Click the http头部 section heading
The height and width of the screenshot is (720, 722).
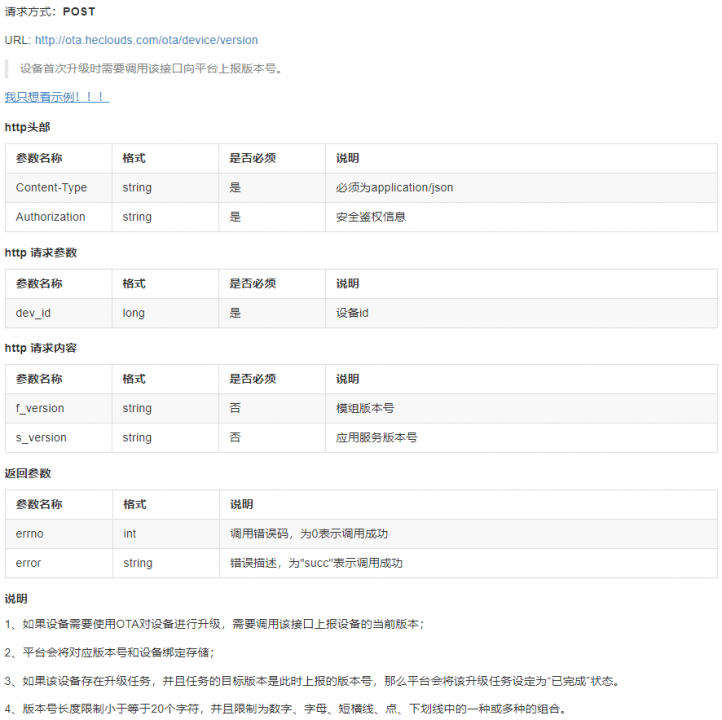(28, 128)
